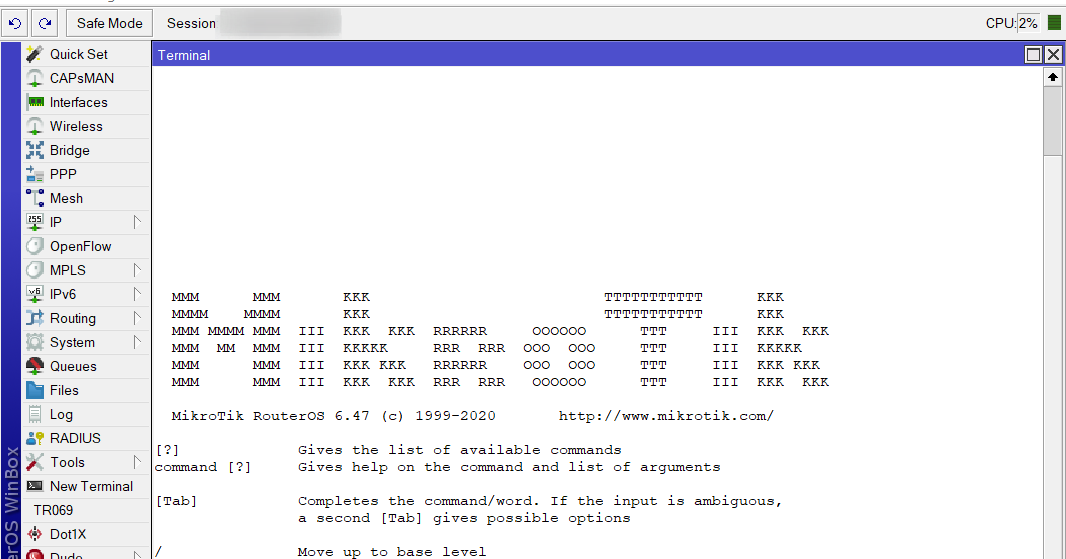Viewport: 1066px width, 559px height.
Task: Click the Terminal scroll up arrow
Action: coord(1053,77)
